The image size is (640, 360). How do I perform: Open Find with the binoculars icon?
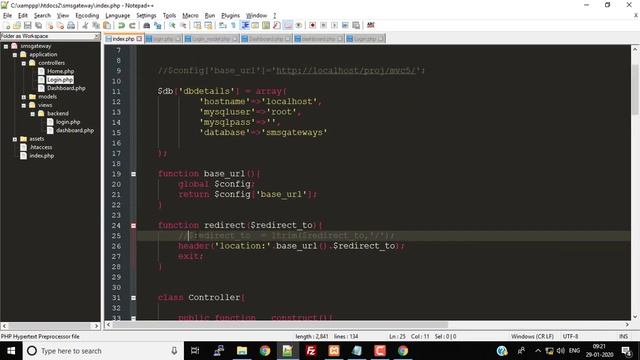click(x=147, y=25)
